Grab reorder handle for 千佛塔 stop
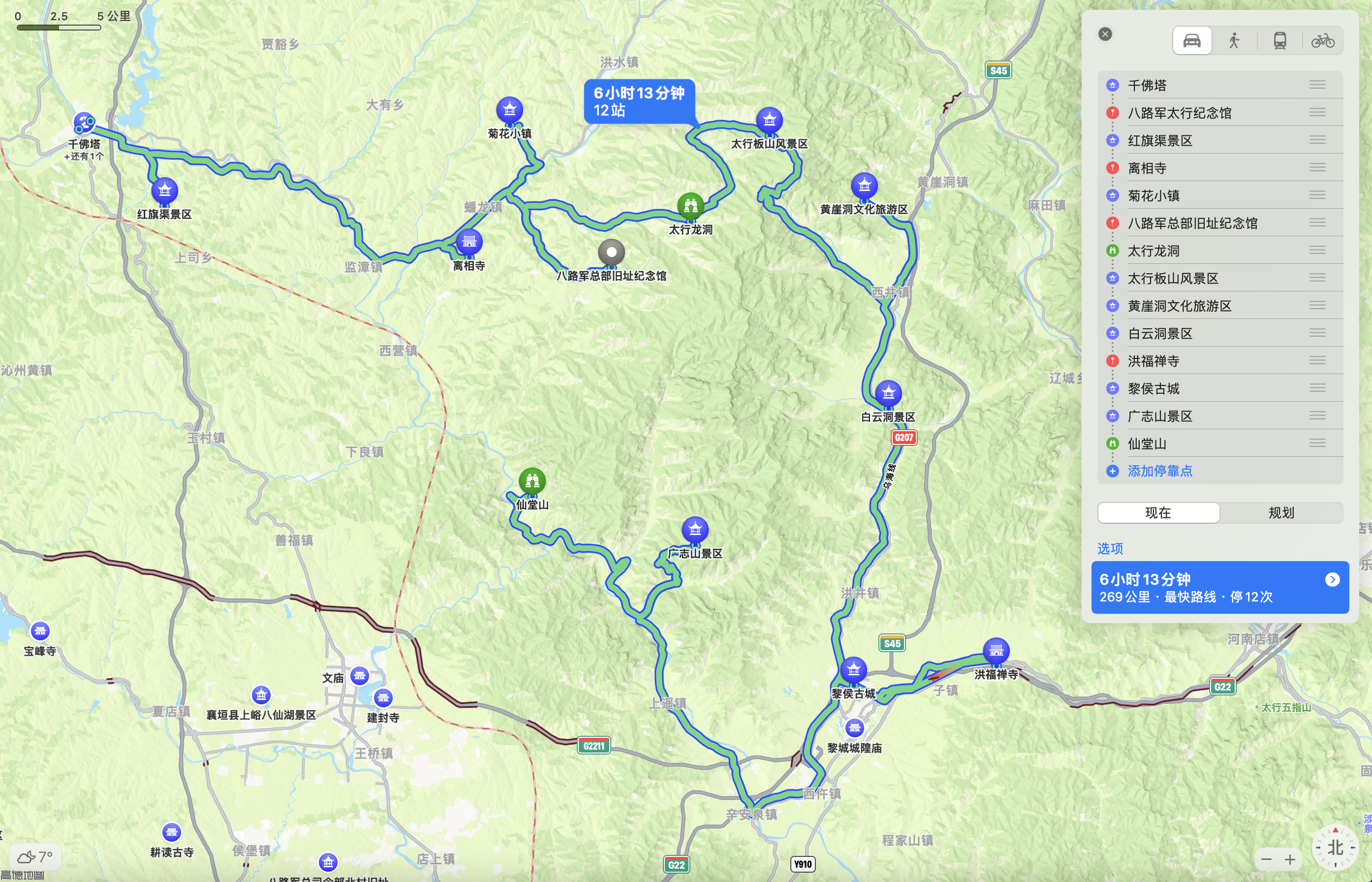Screen dimensions: 1372x882 click(x=1317, y=85)
